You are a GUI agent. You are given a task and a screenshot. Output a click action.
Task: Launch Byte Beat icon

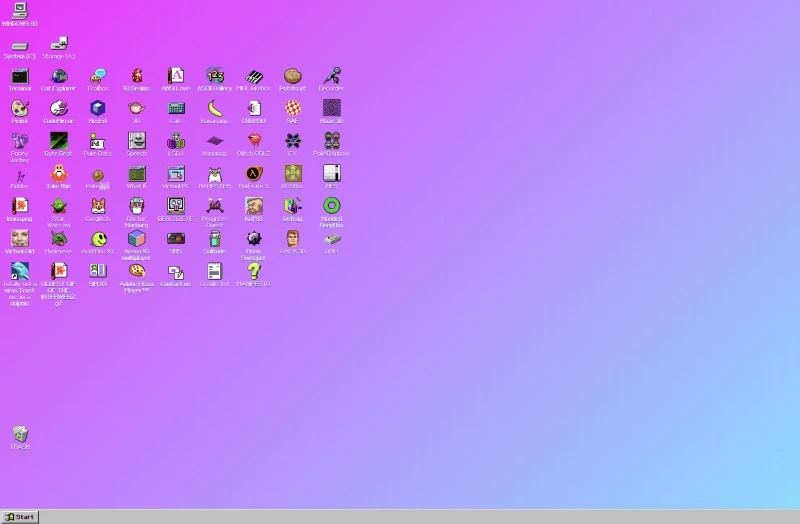(x=59, y=141)
